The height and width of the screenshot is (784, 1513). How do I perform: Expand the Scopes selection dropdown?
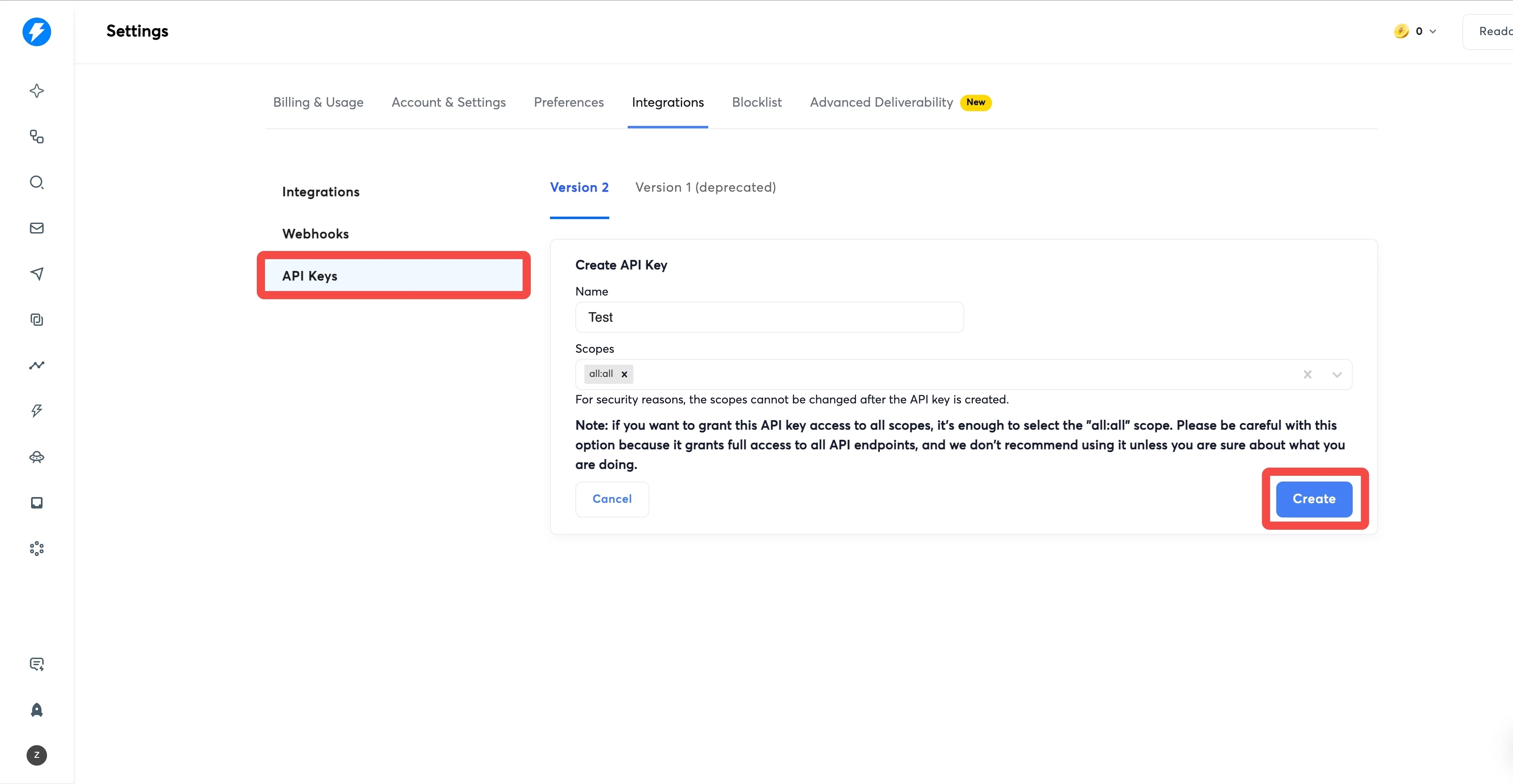point(1337,374)
